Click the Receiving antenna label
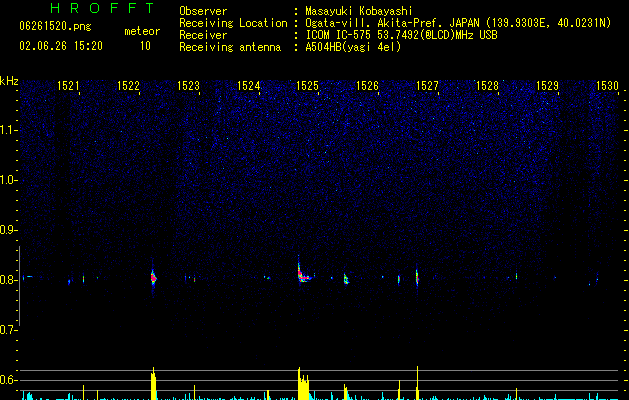Viewport: 629px width, 400px height. pyautogui.click(x=230, y=47)
